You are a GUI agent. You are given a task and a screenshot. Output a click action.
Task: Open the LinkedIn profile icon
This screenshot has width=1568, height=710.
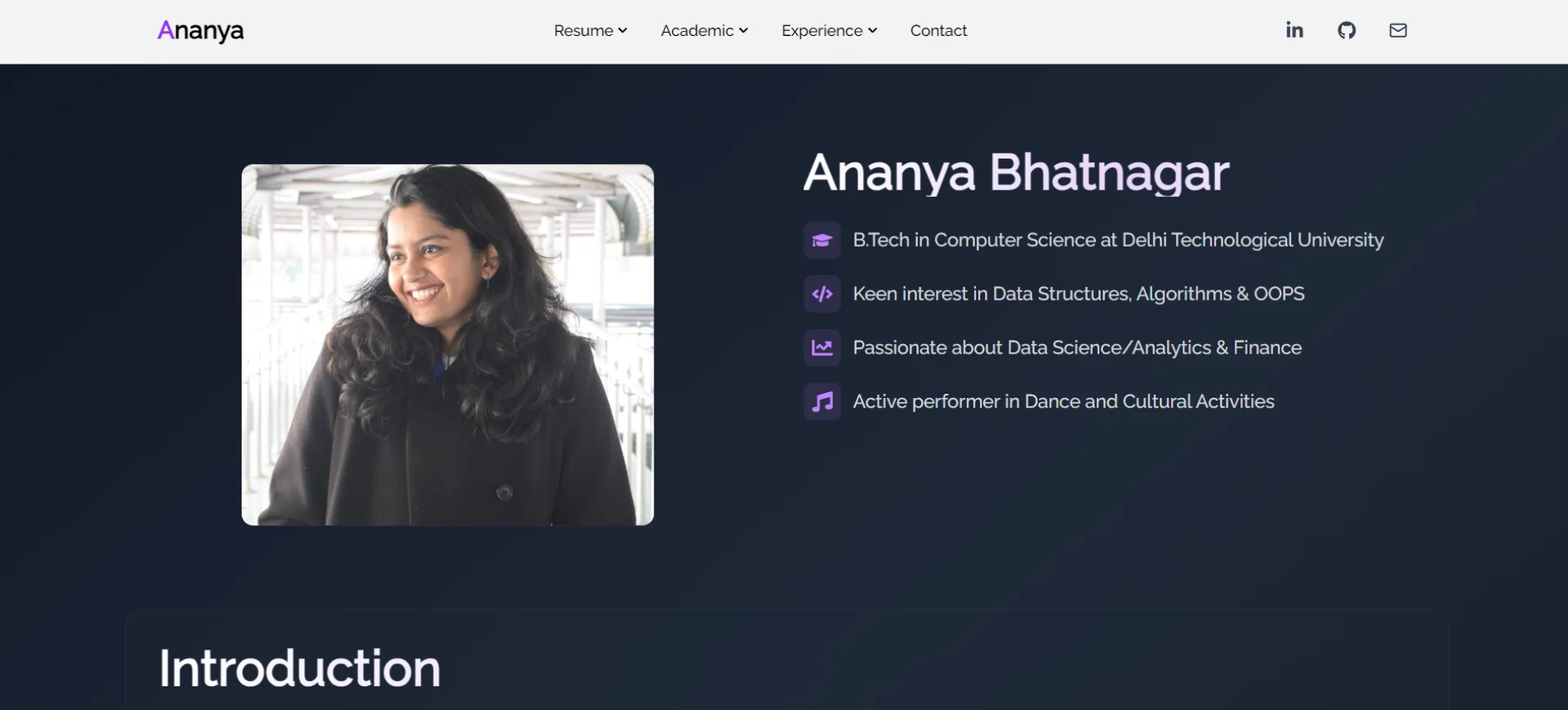pos(1294,30)
